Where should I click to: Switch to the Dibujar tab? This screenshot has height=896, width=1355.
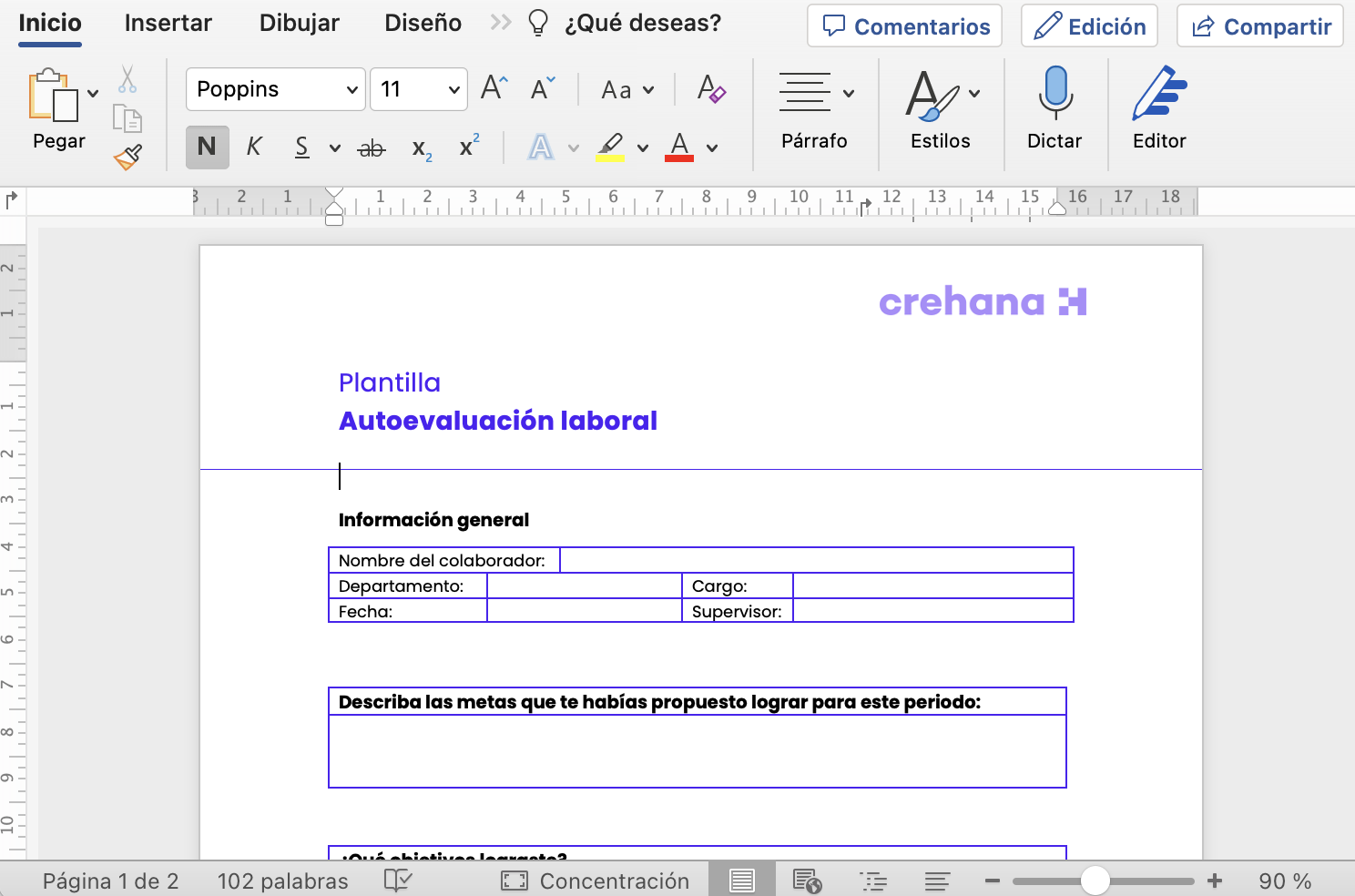click(299, 23)
